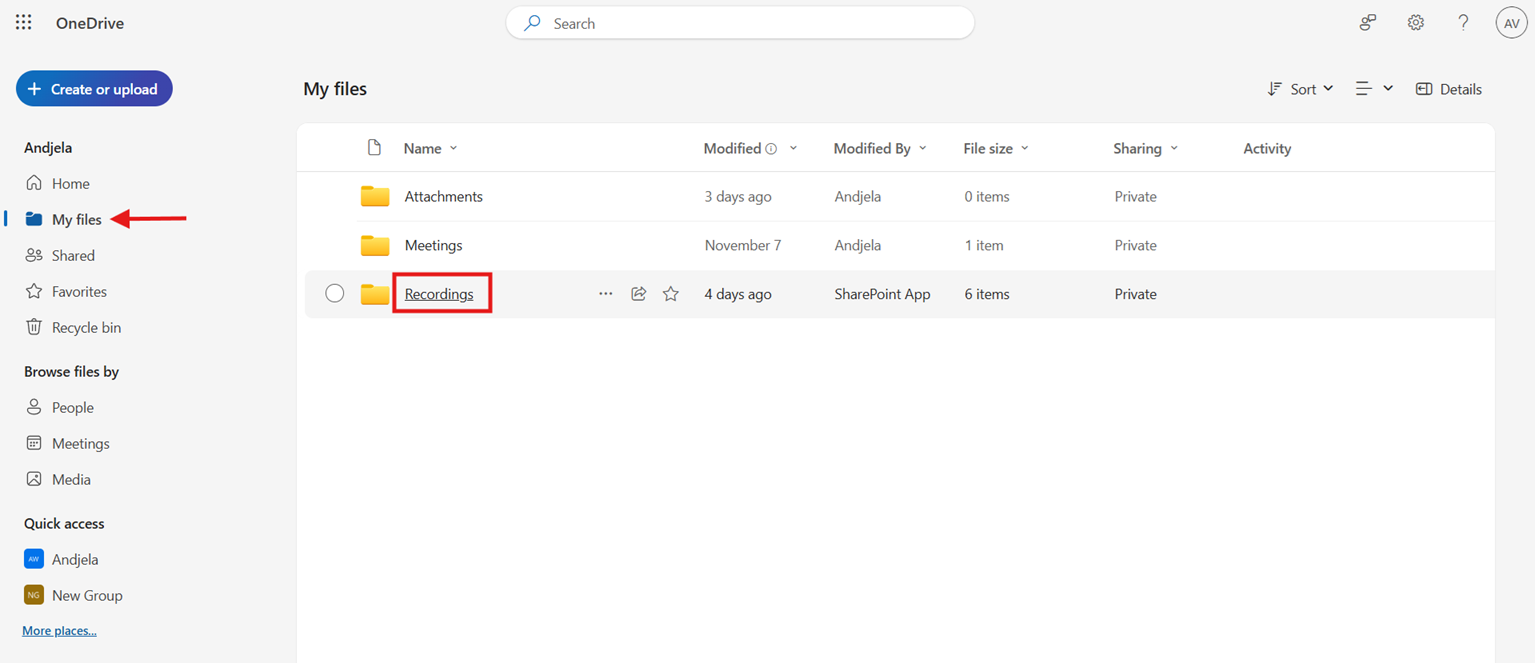
Task: Open more actions ellipsis for Recordings
Action: pos(605,294)
